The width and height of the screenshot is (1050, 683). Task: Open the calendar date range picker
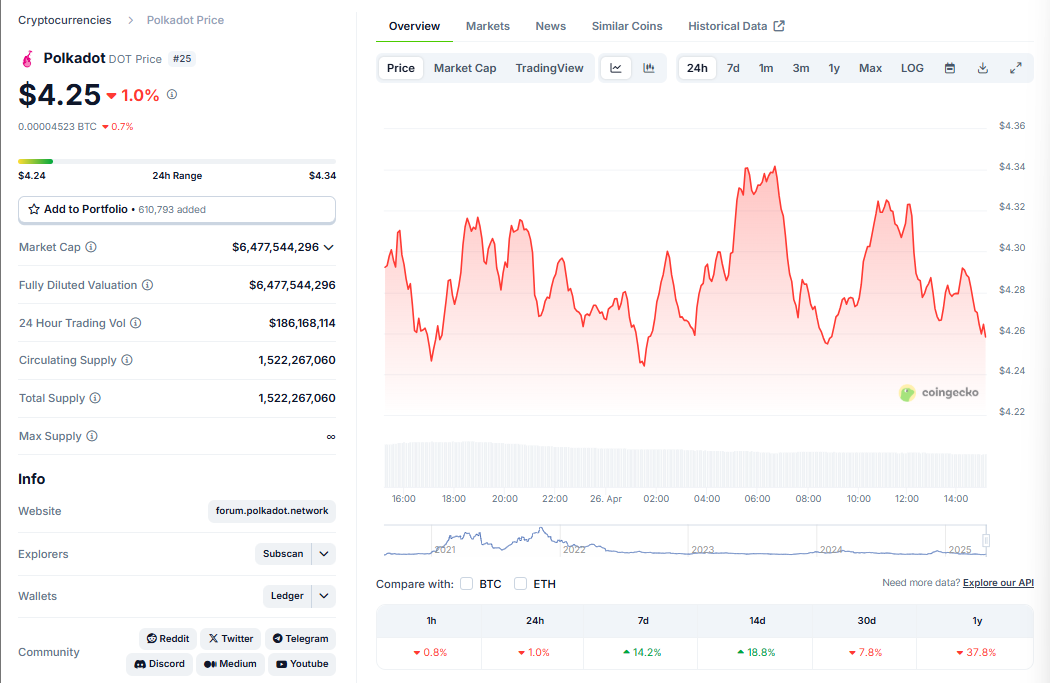pos(950,68)
